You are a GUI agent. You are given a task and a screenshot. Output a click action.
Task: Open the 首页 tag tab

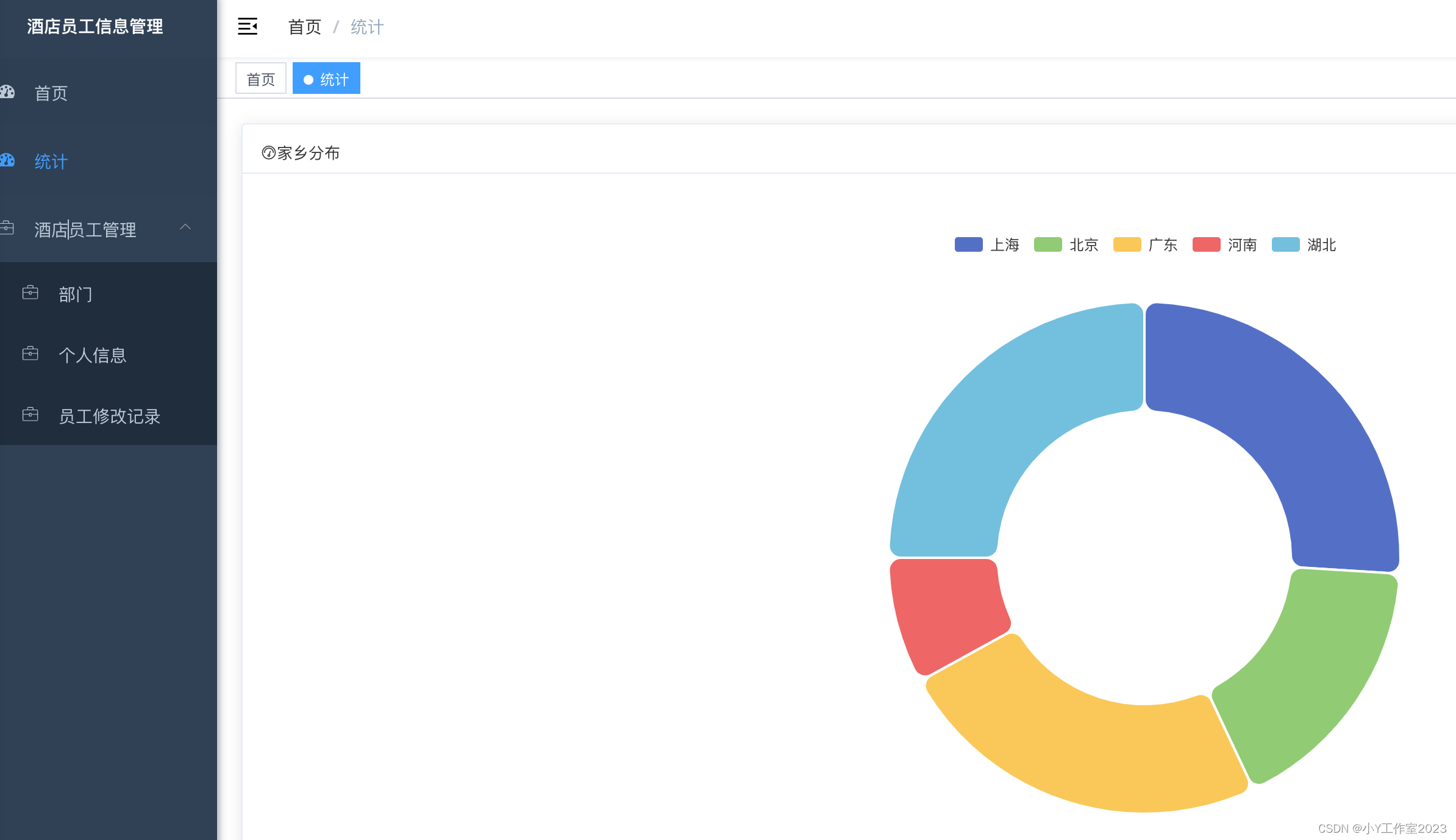click(x=260, y=79)
